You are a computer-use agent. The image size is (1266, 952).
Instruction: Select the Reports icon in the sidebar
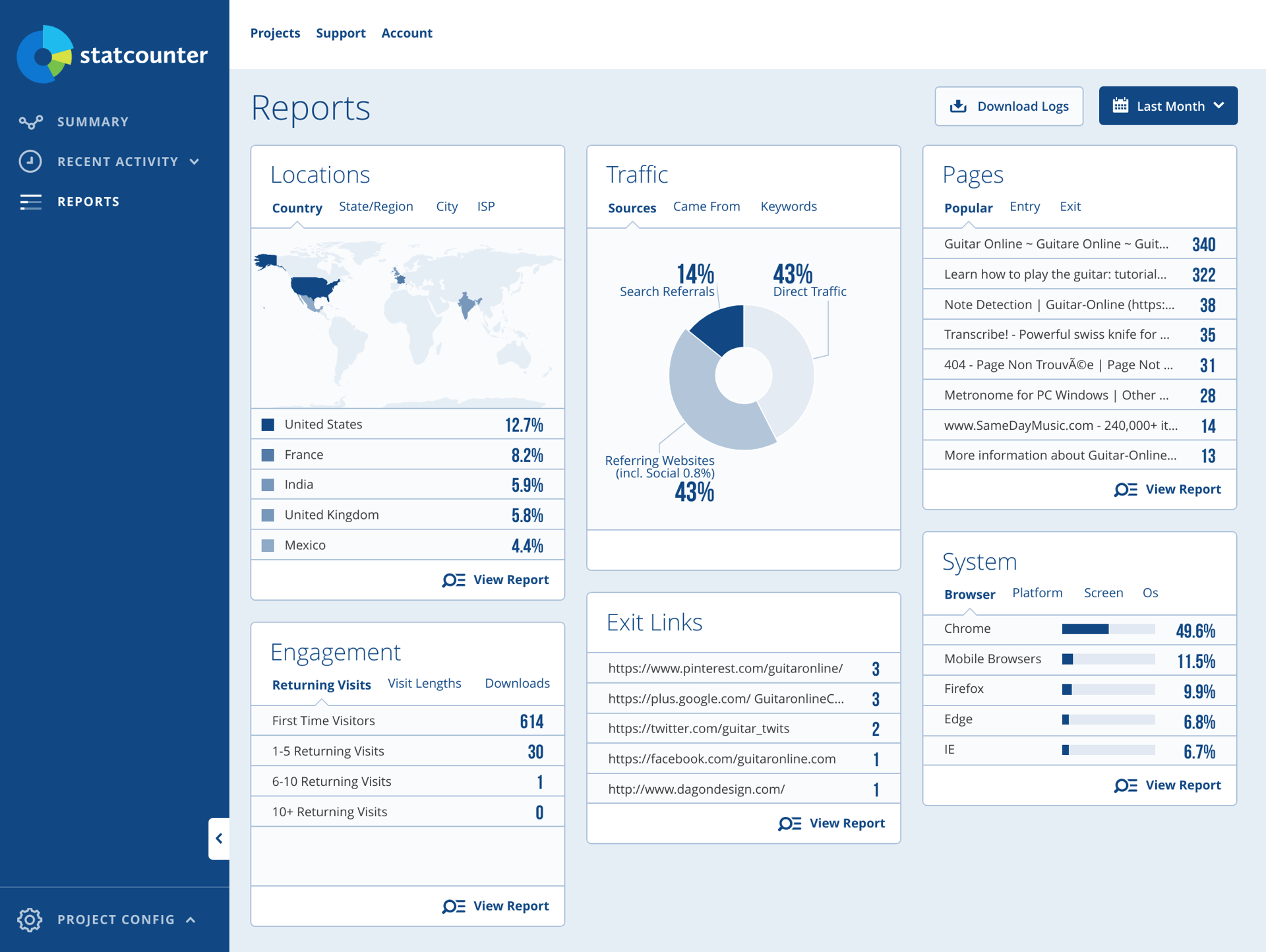[30, 202]
